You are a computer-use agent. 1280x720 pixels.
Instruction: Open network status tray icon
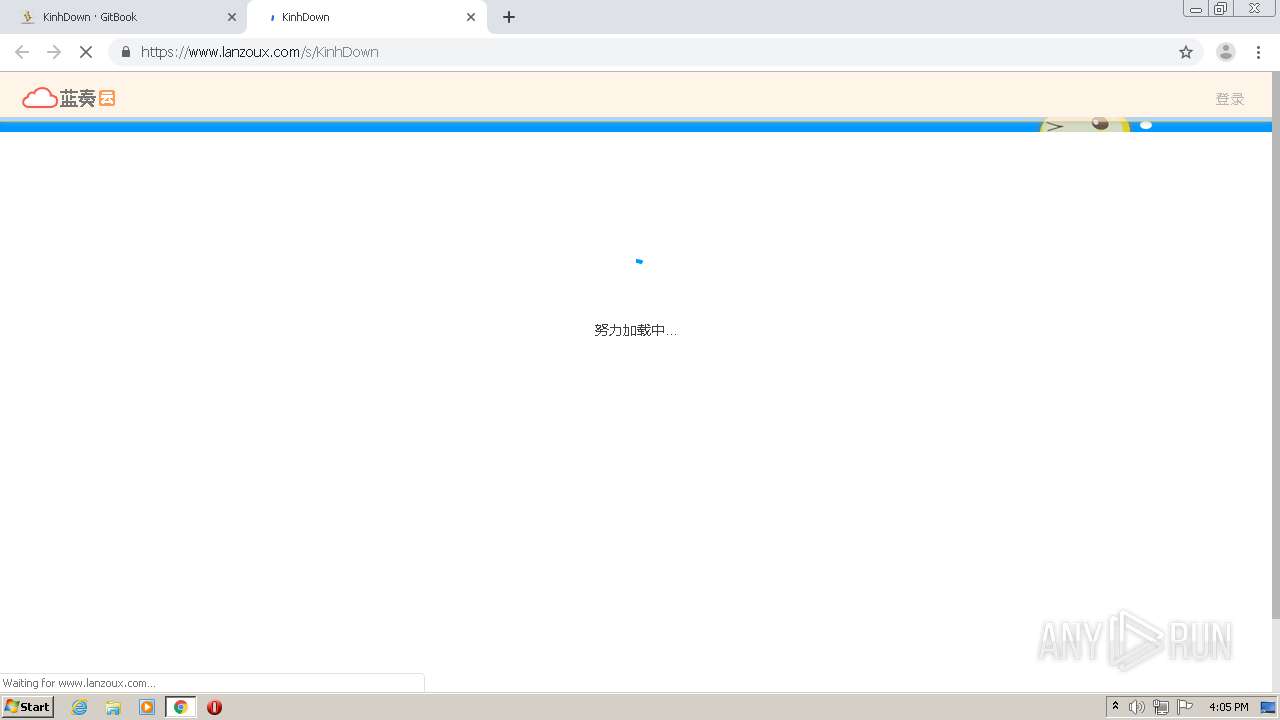click(1161, 707)
